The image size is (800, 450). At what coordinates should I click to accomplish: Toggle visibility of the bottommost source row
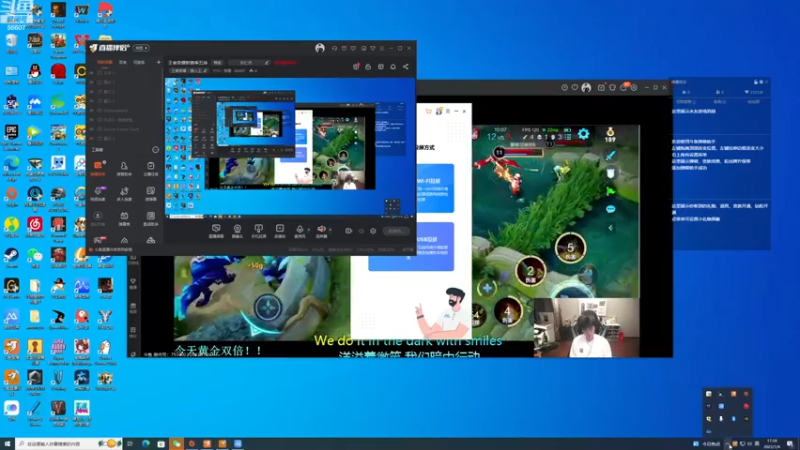pos(92,138)
